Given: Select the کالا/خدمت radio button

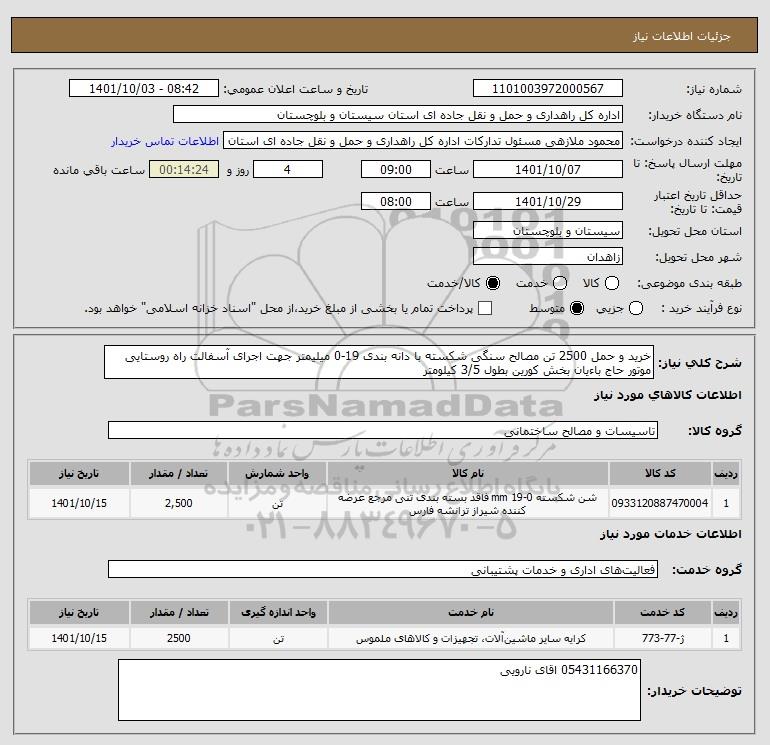Looking at the screenshot, I should (493, 283).
